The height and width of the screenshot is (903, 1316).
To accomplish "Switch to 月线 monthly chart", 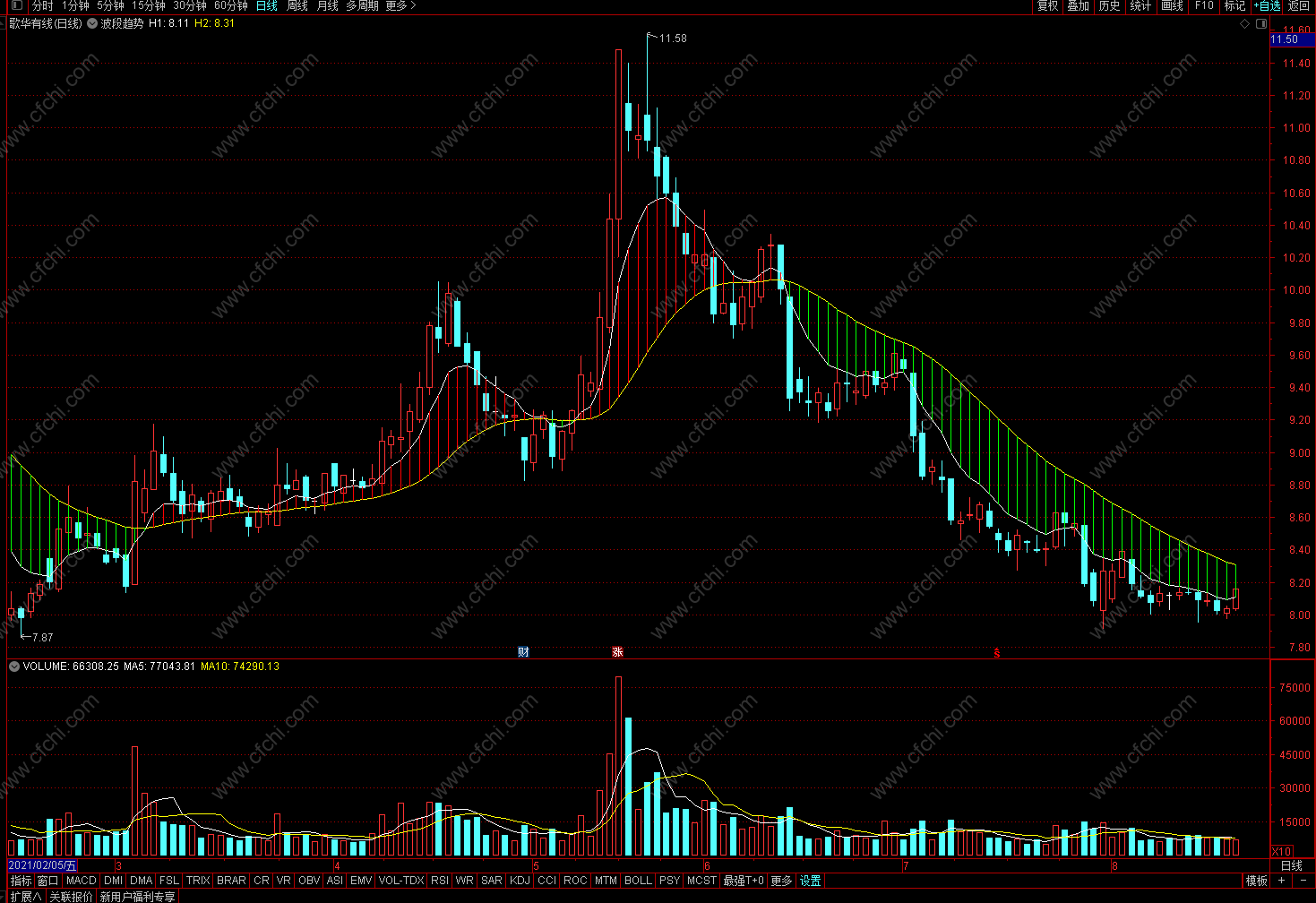I will pyautogui.click(x=328, y=5).
